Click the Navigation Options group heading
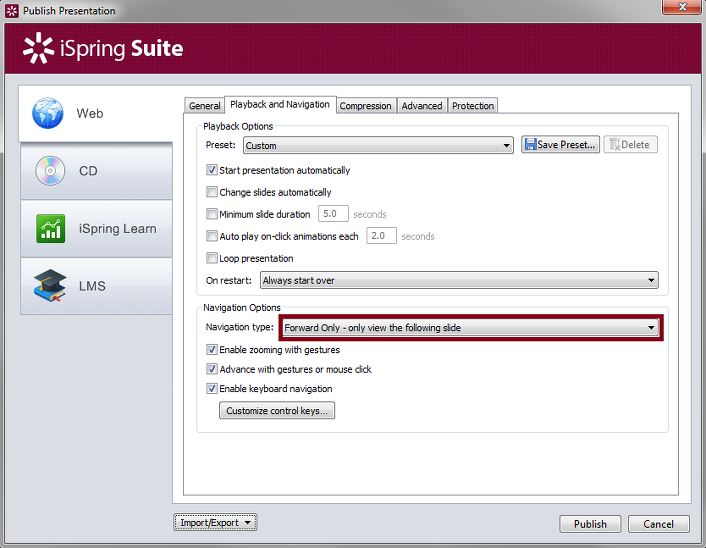 242,308
